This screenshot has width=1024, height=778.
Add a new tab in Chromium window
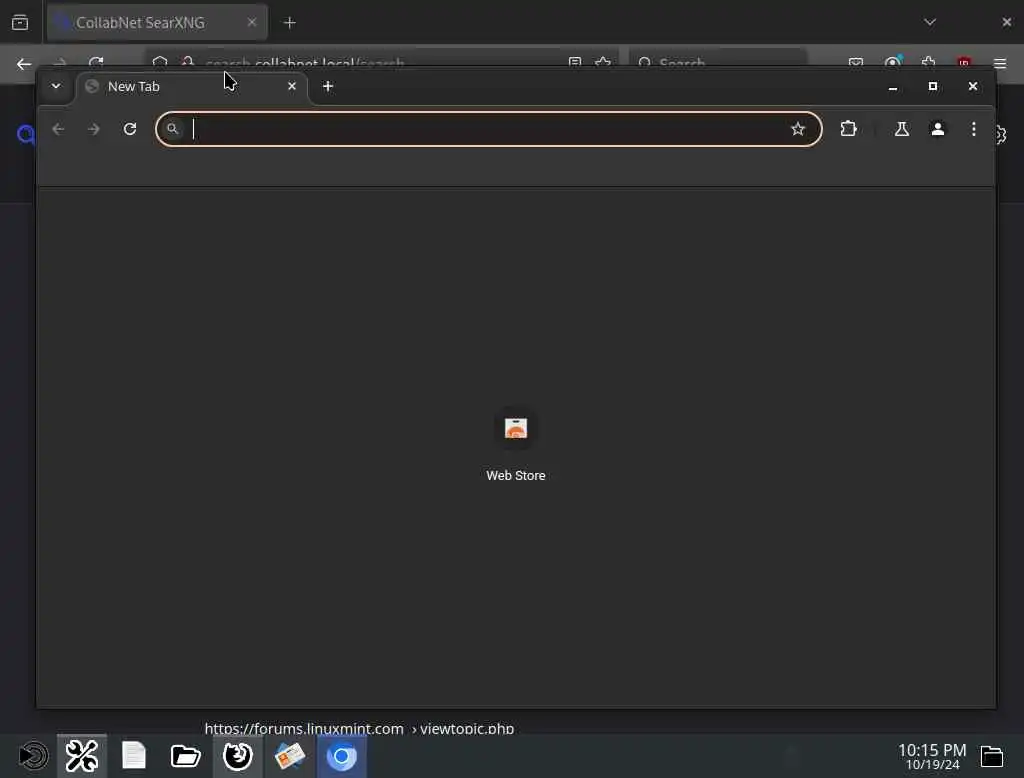coord(328,86)
